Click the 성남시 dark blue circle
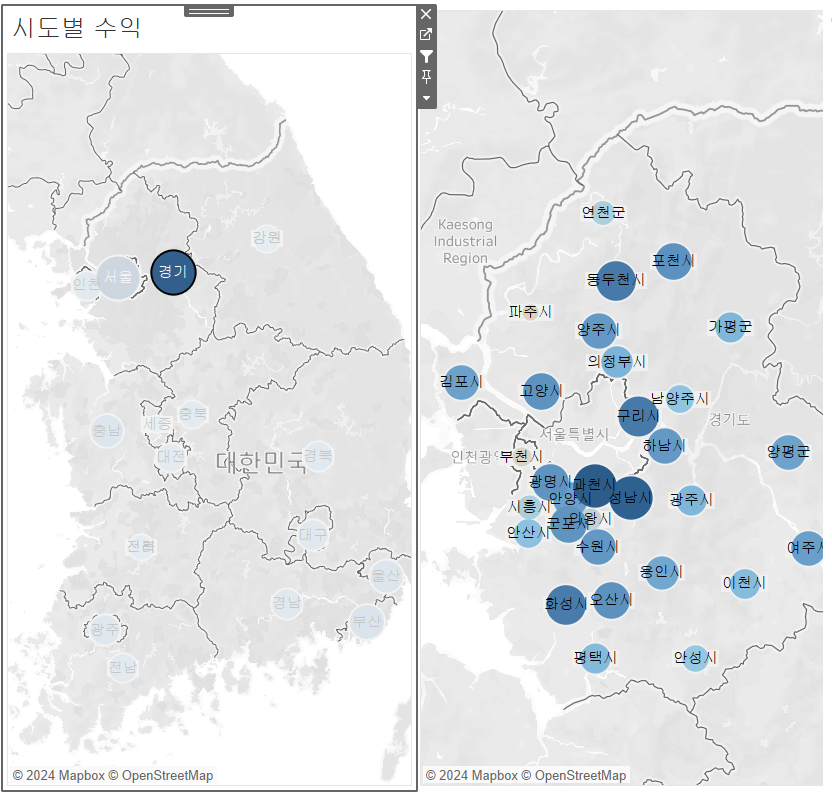This screenshot has height=792, width=832. [x=630, y=498]
